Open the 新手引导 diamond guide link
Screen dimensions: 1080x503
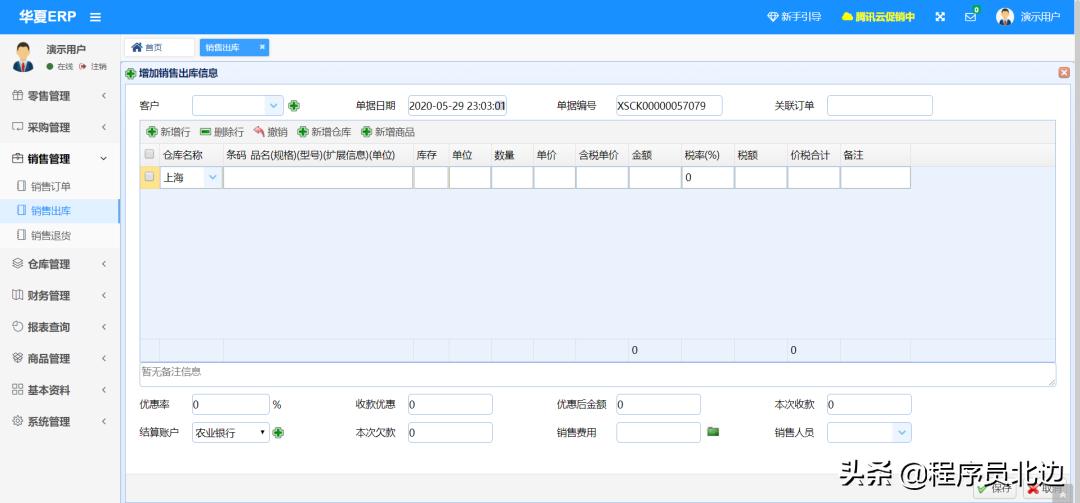(794, 17)
